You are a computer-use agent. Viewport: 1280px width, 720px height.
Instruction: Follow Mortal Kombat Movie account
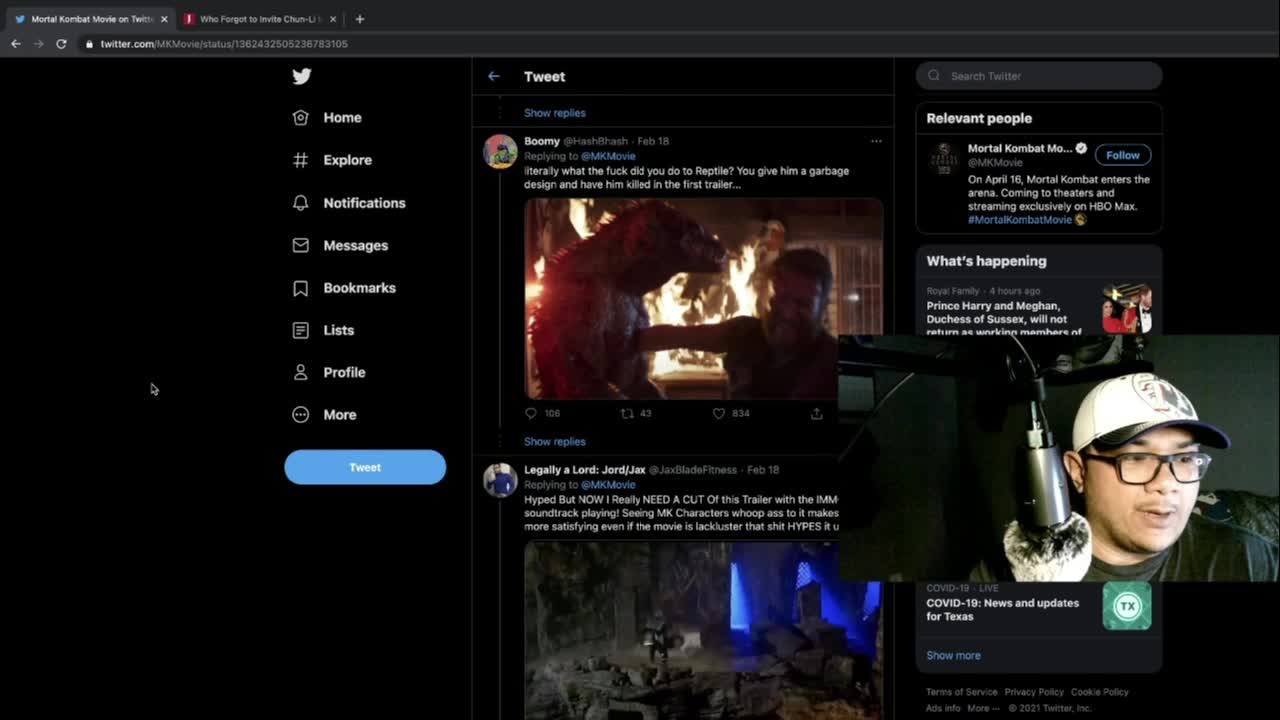click(x=1122, y=155)
